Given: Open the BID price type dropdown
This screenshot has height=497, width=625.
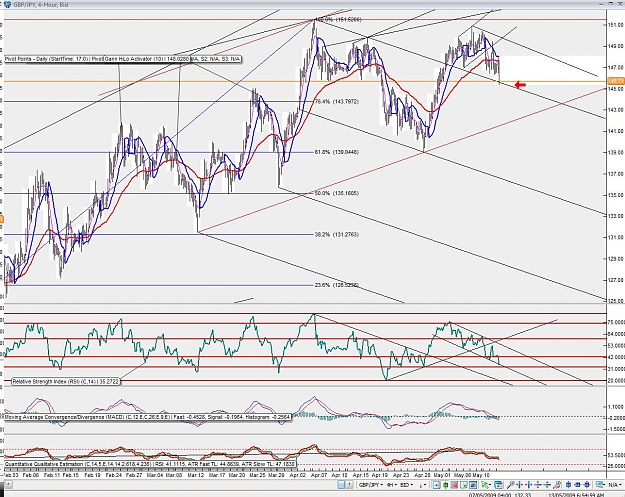Looking at the screenshot, I should [x=407, y=485].
